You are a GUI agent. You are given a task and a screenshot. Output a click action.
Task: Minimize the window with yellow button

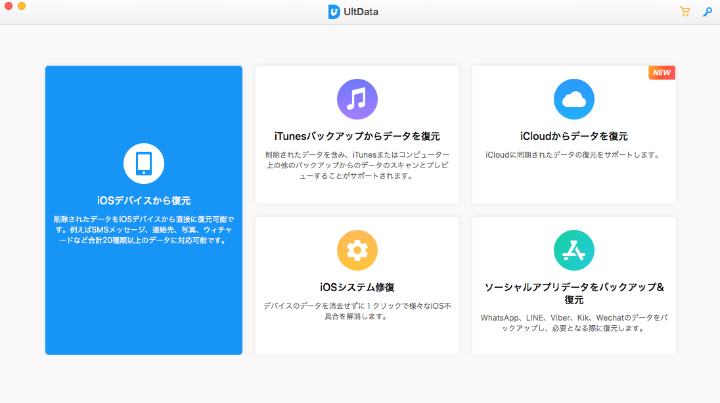[x=22, y=6]
